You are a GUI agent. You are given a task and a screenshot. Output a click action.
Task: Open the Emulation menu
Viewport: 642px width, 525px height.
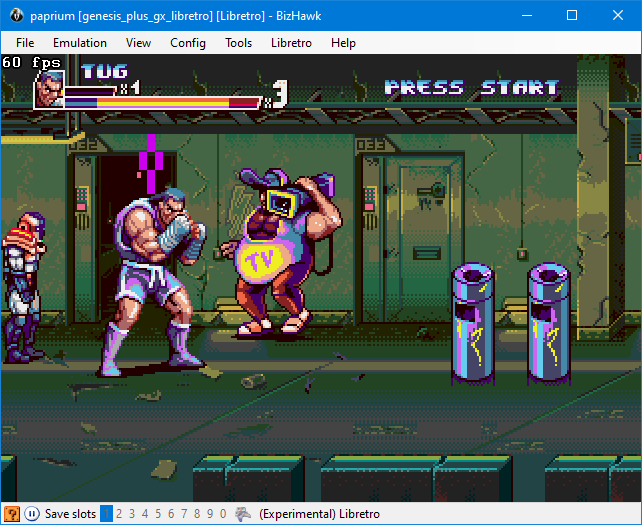[x=80, y=43]
